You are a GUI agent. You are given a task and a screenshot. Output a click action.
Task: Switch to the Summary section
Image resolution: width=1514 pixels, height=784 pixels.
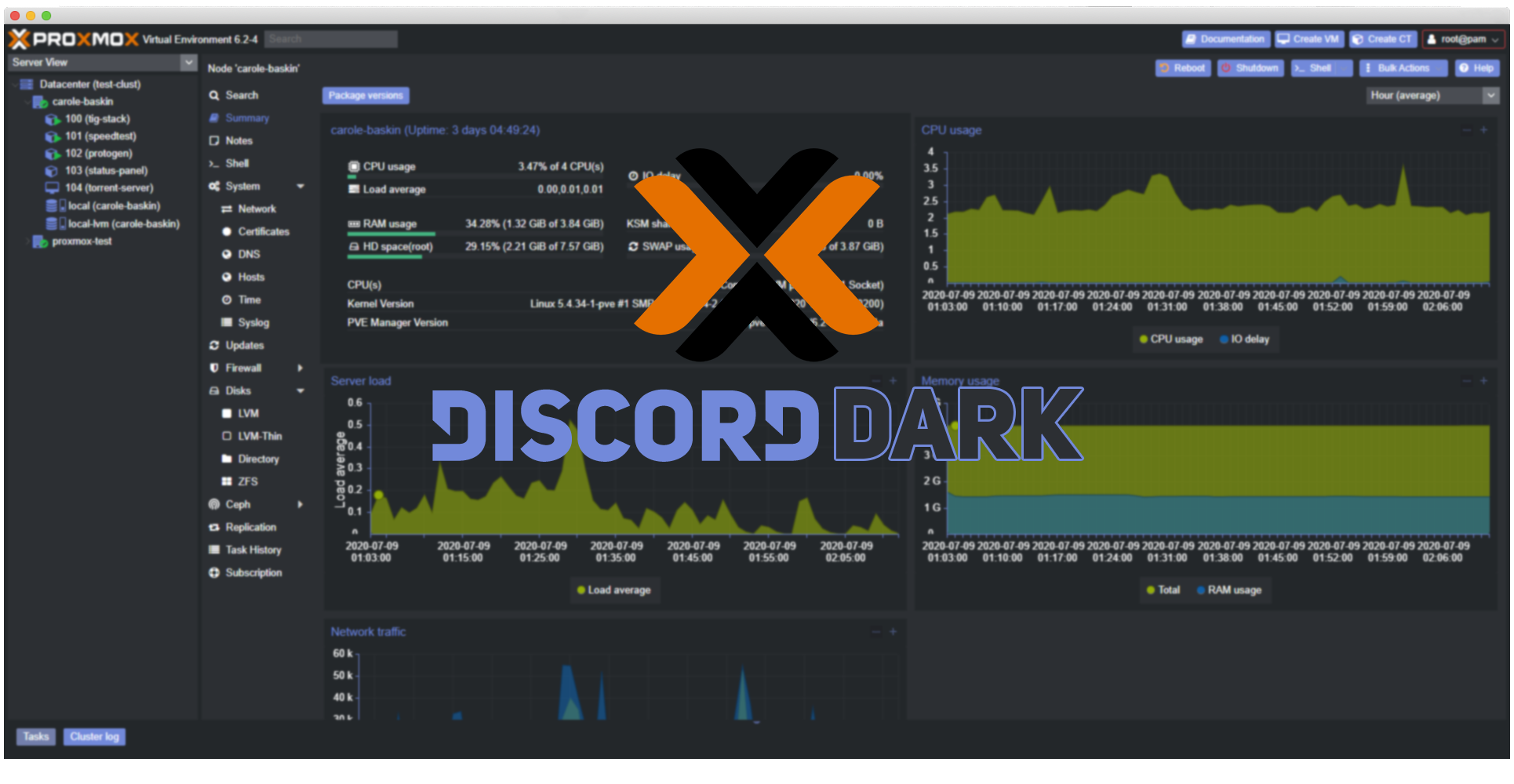pos(246,118)
